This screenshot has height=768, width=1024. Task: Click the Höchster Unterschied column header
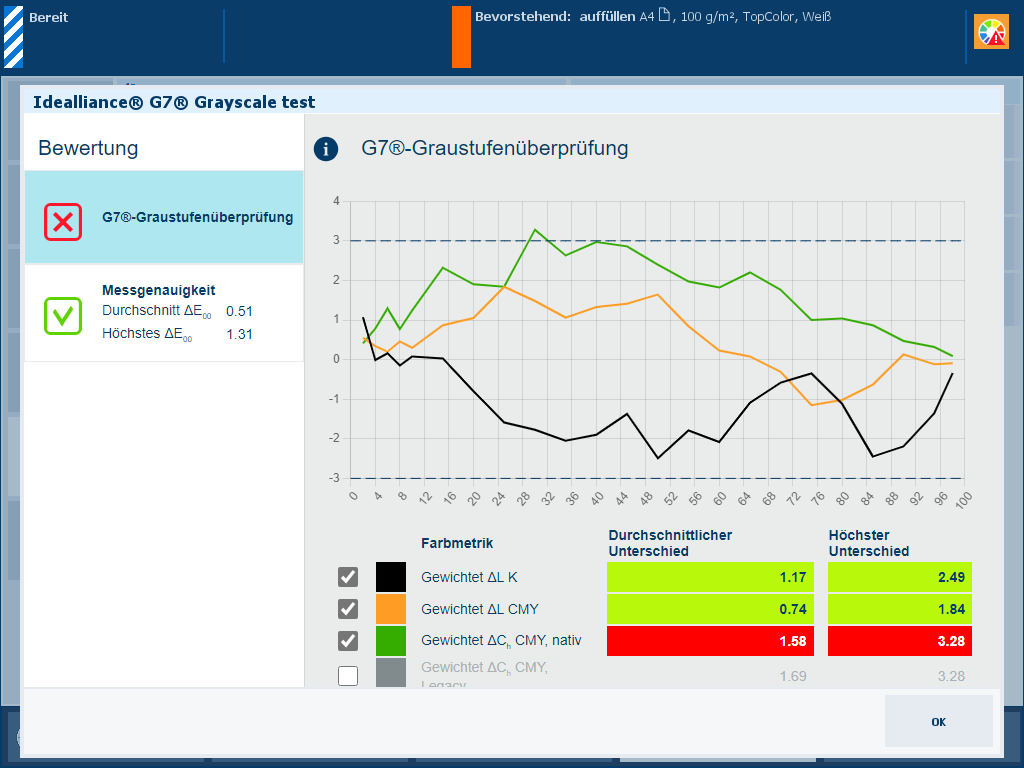pyautogui.click(x=869, y=543)
